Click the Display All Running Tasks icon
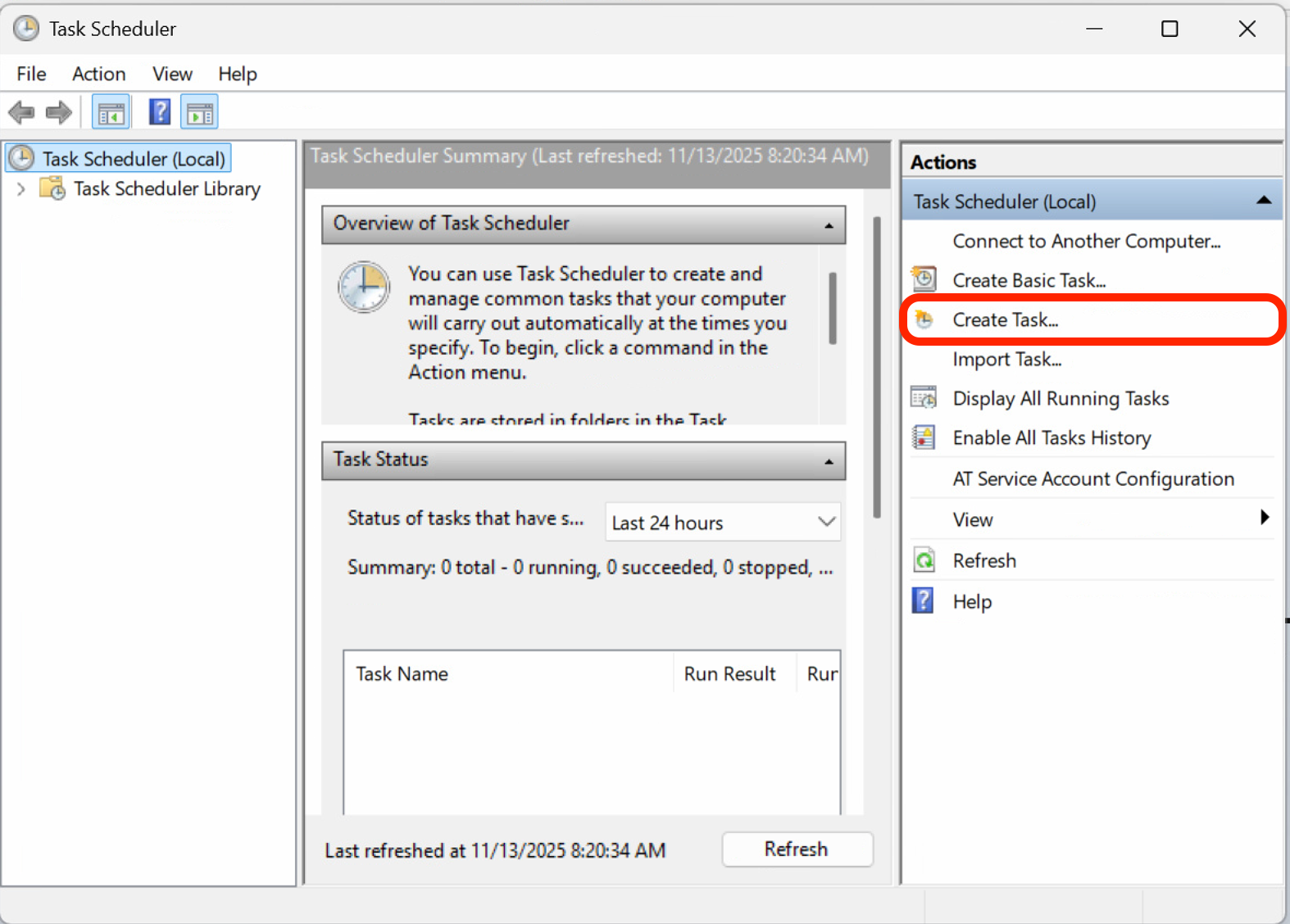 [924, 398]
